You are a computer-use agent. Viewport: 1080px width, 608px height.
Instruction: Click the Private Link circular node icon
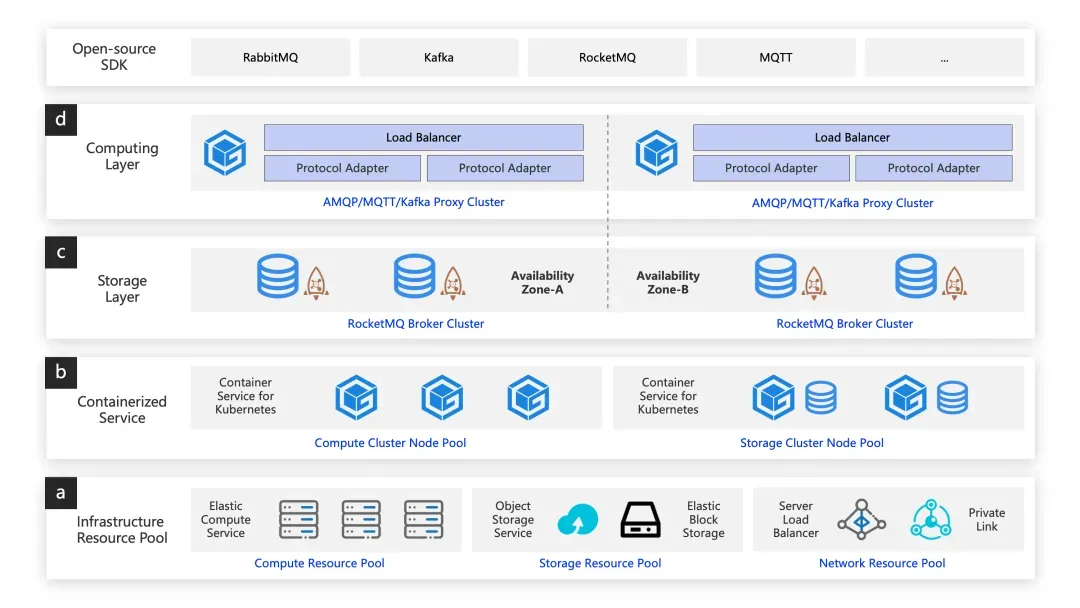tap(931, 519)
